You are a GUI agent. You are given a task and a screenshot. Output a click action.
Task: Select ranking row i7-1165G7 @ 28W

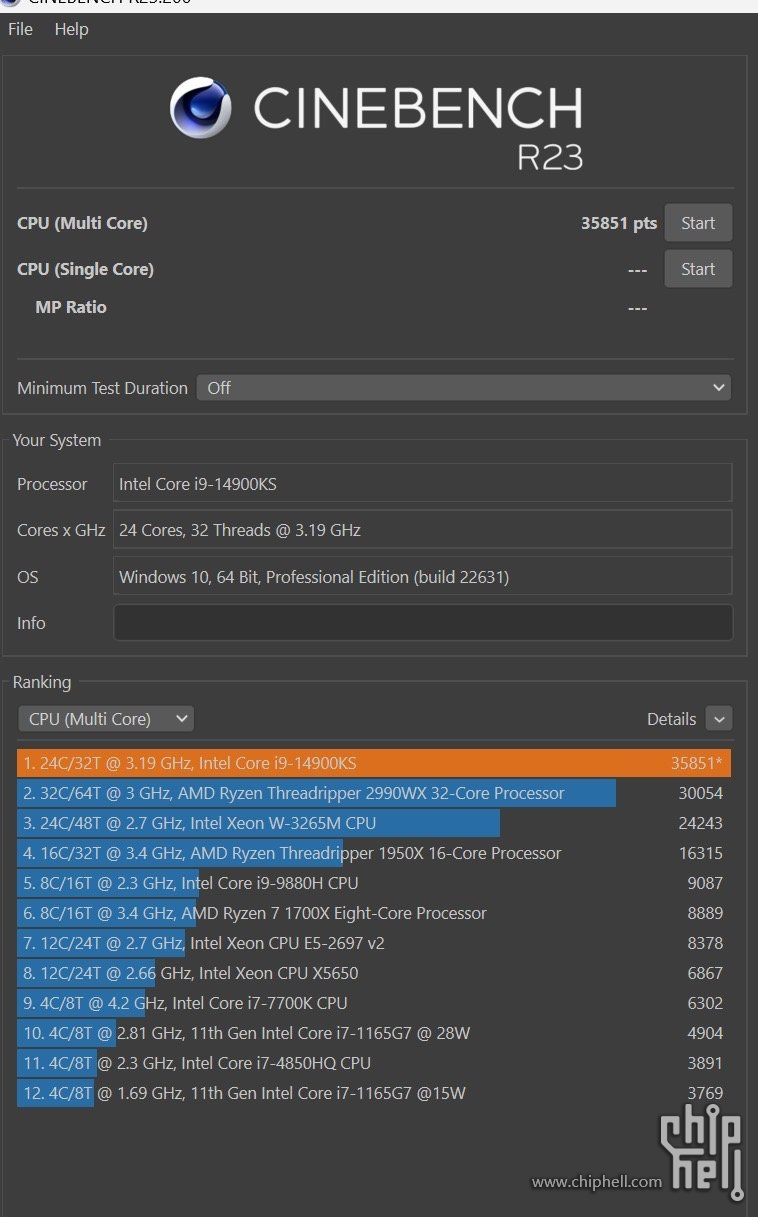(374, 1033)
